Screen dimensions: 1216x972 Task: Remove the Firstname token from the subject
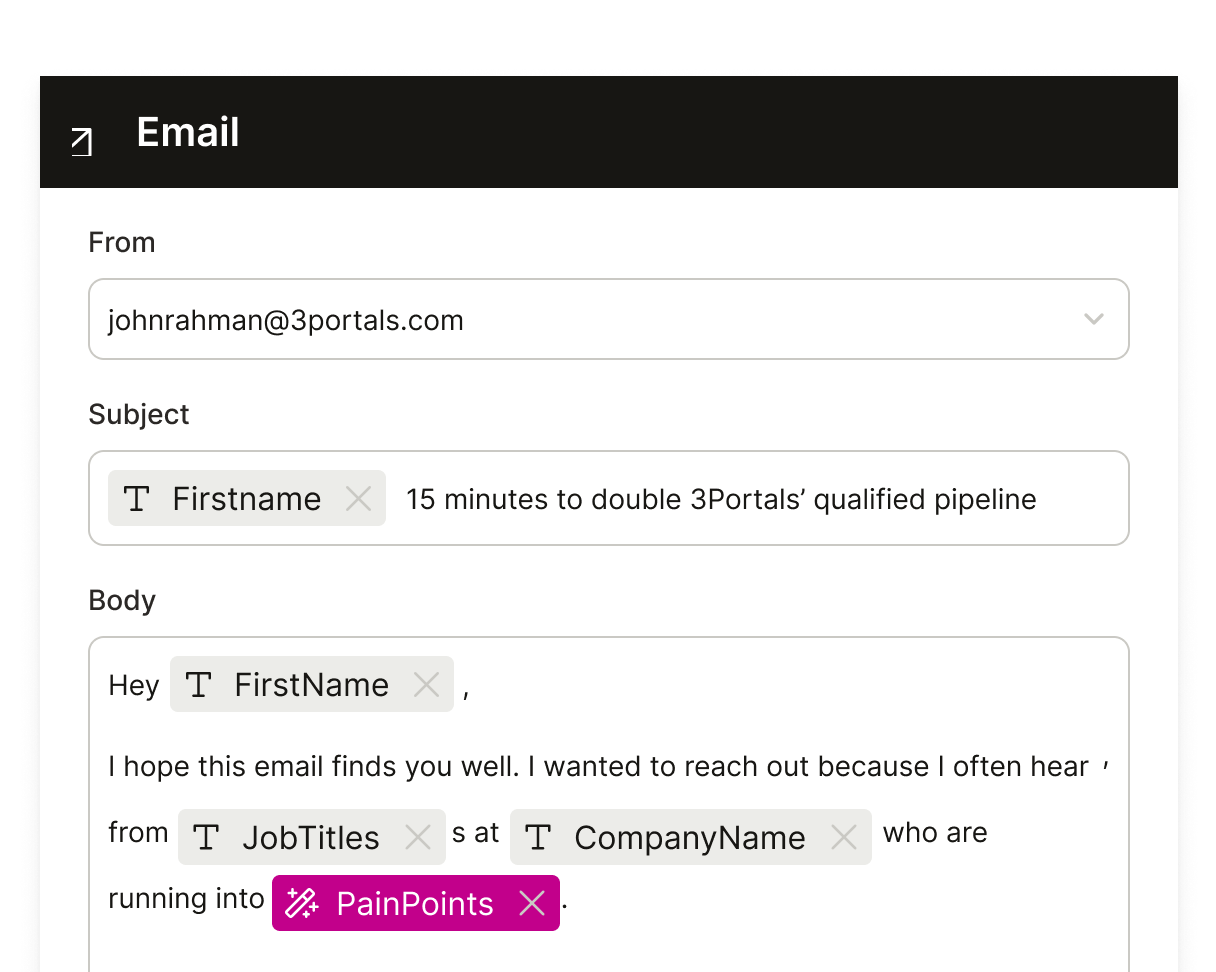[x=358, y=498]
